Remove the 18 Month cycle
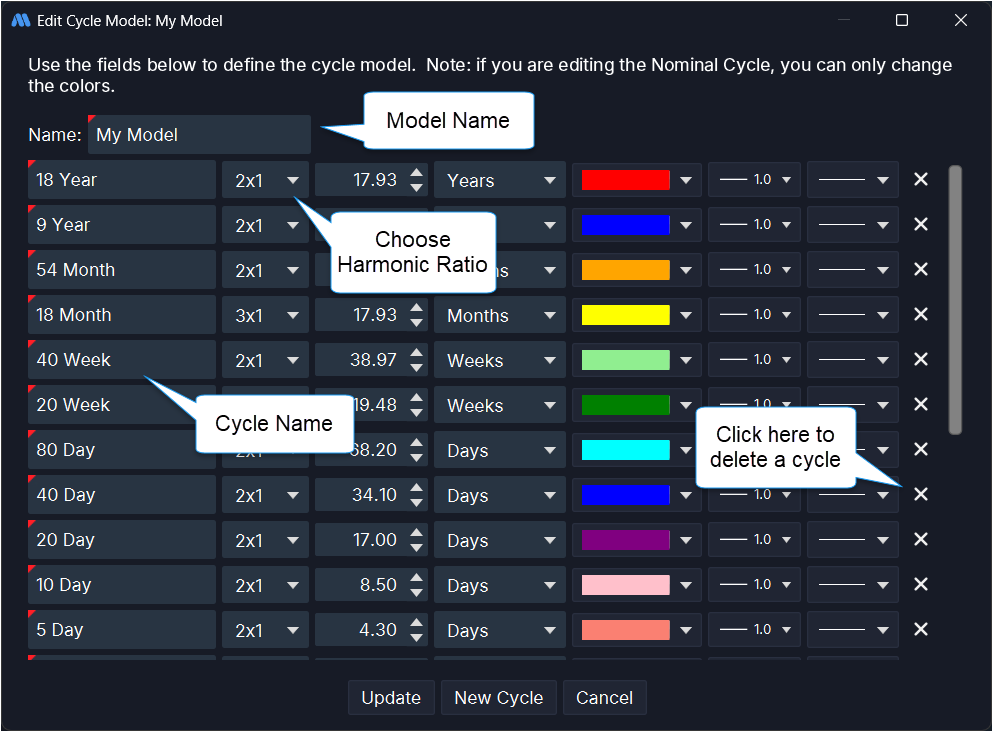The height and width of the screenshot is (732, 993). pos(921,315)
